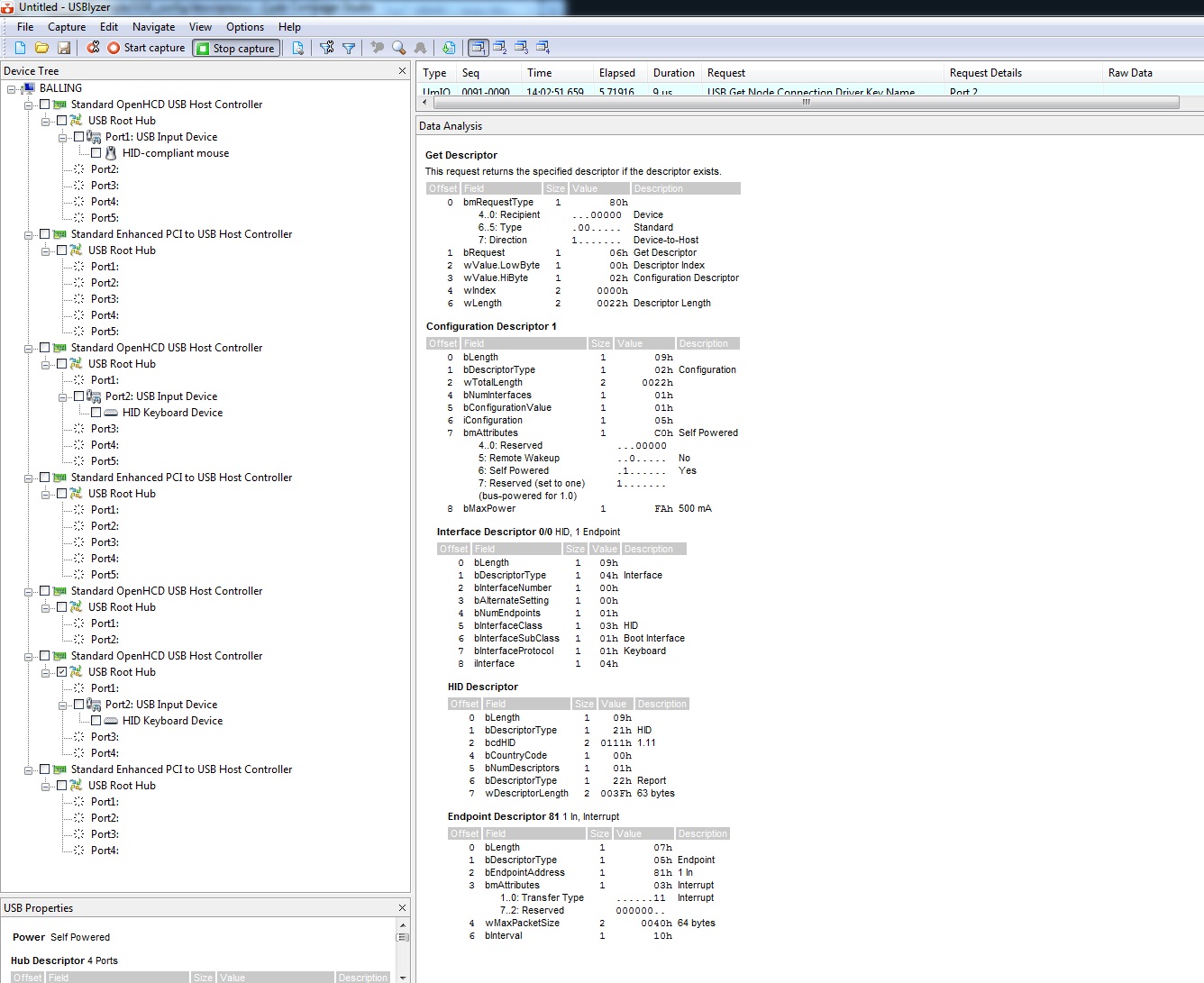The image size is (1204, 983).
Task: Click the green export arrow icon
Action: pos(449,48)
